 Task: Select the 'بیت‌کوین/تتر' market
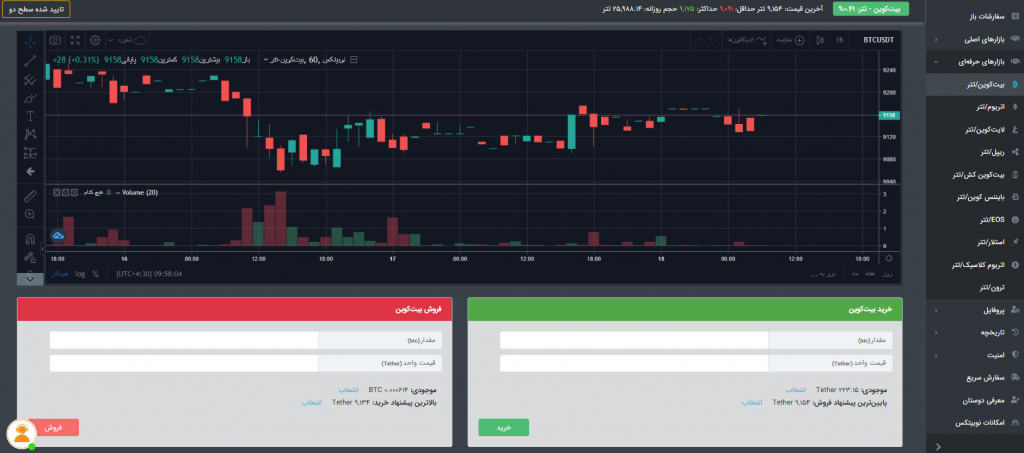[x=975, y=85]
